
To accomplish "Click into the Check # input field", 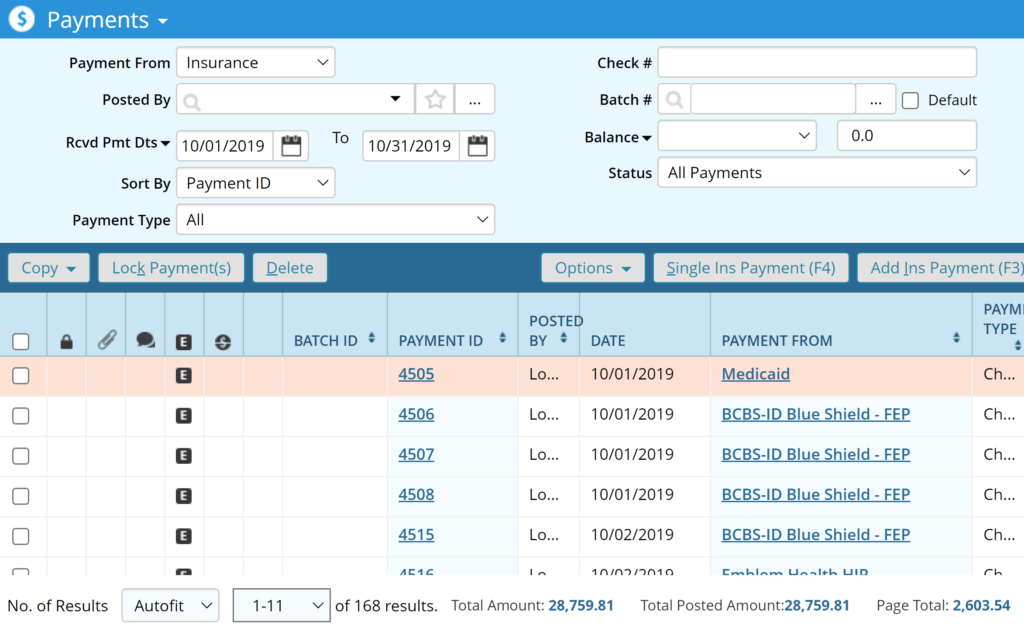I will (816, 63).
